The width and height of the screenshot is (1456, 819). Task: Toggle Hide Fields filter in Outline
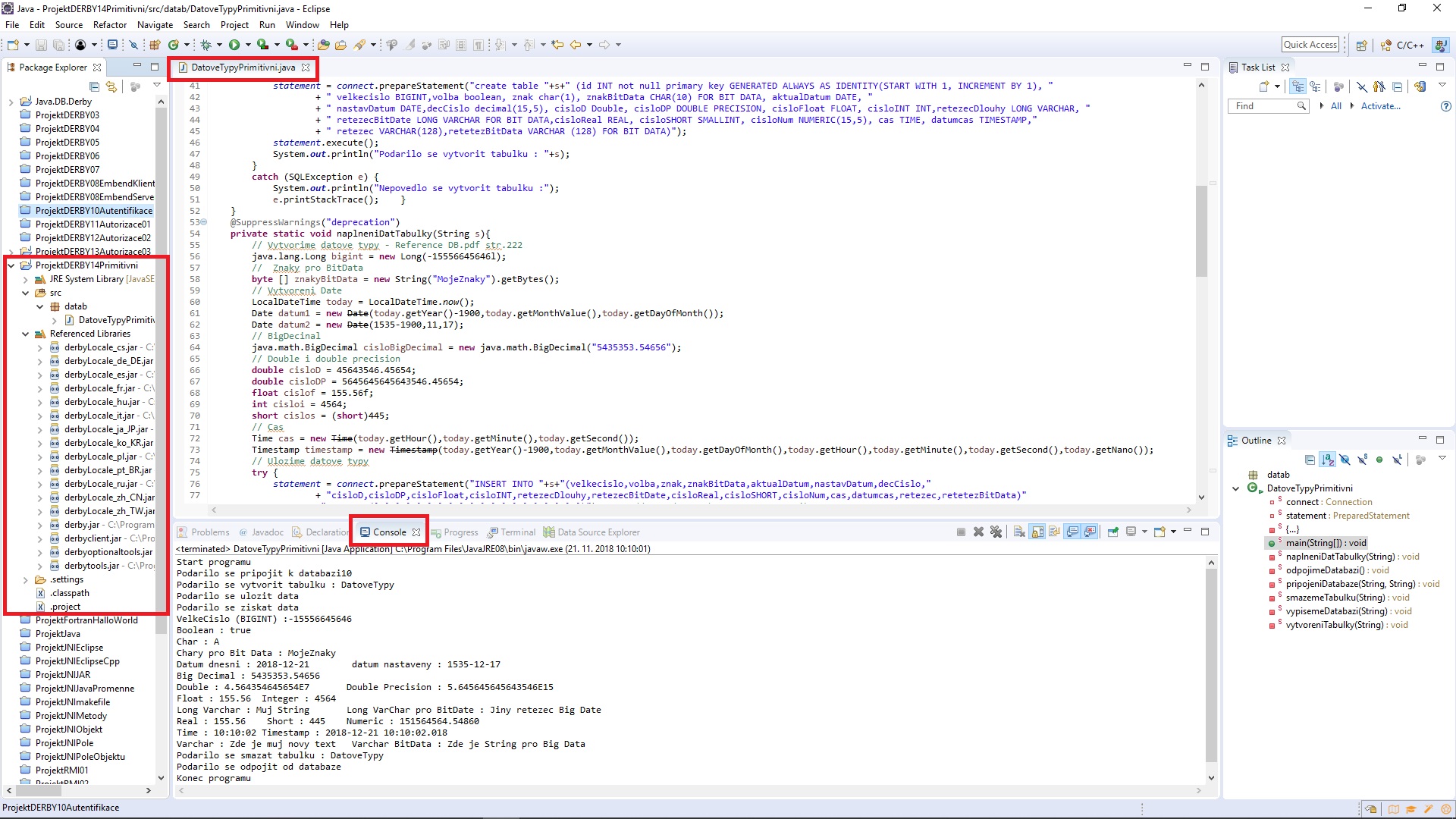(x=1346, y=460)
